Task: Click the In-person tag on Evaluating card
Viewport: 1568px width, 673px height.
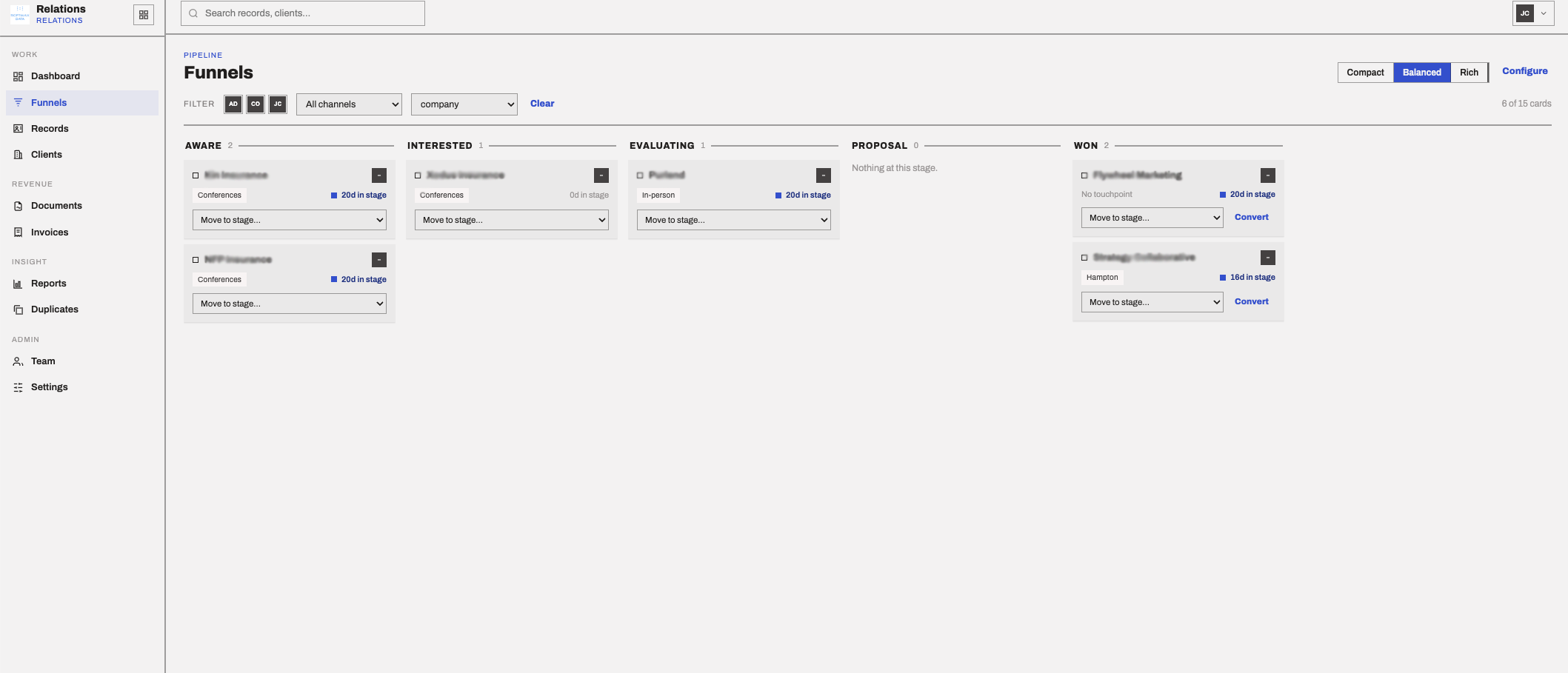Action: (x=658, y=195)
